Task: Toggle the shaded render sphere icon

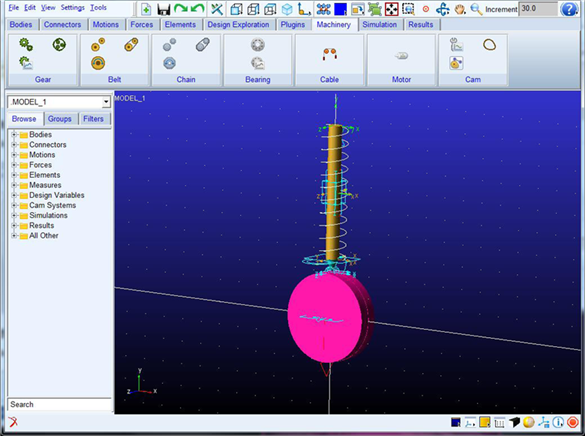Action: [x=529, y=422]
